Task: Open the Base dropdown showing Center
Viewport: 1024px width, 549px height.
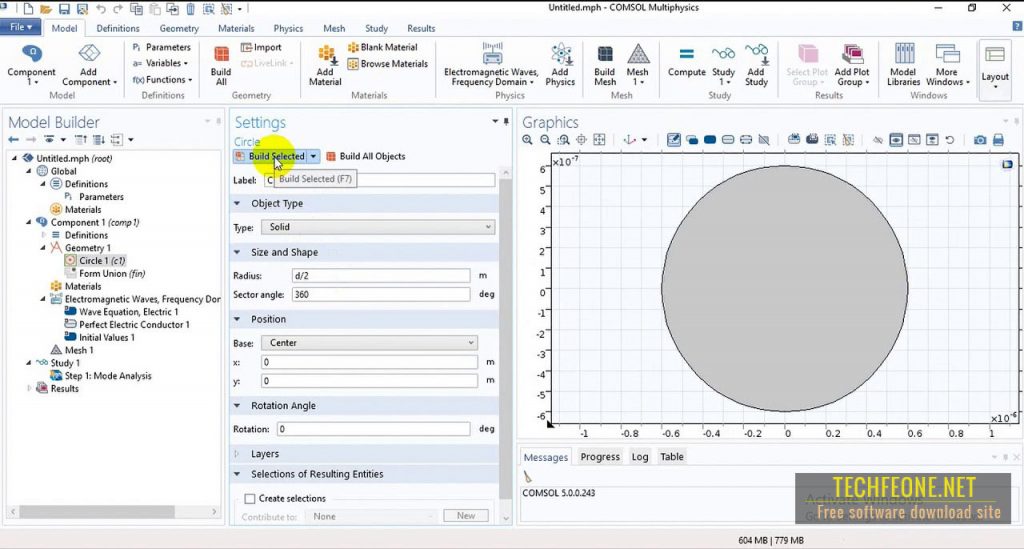Action: coord(369,343)
